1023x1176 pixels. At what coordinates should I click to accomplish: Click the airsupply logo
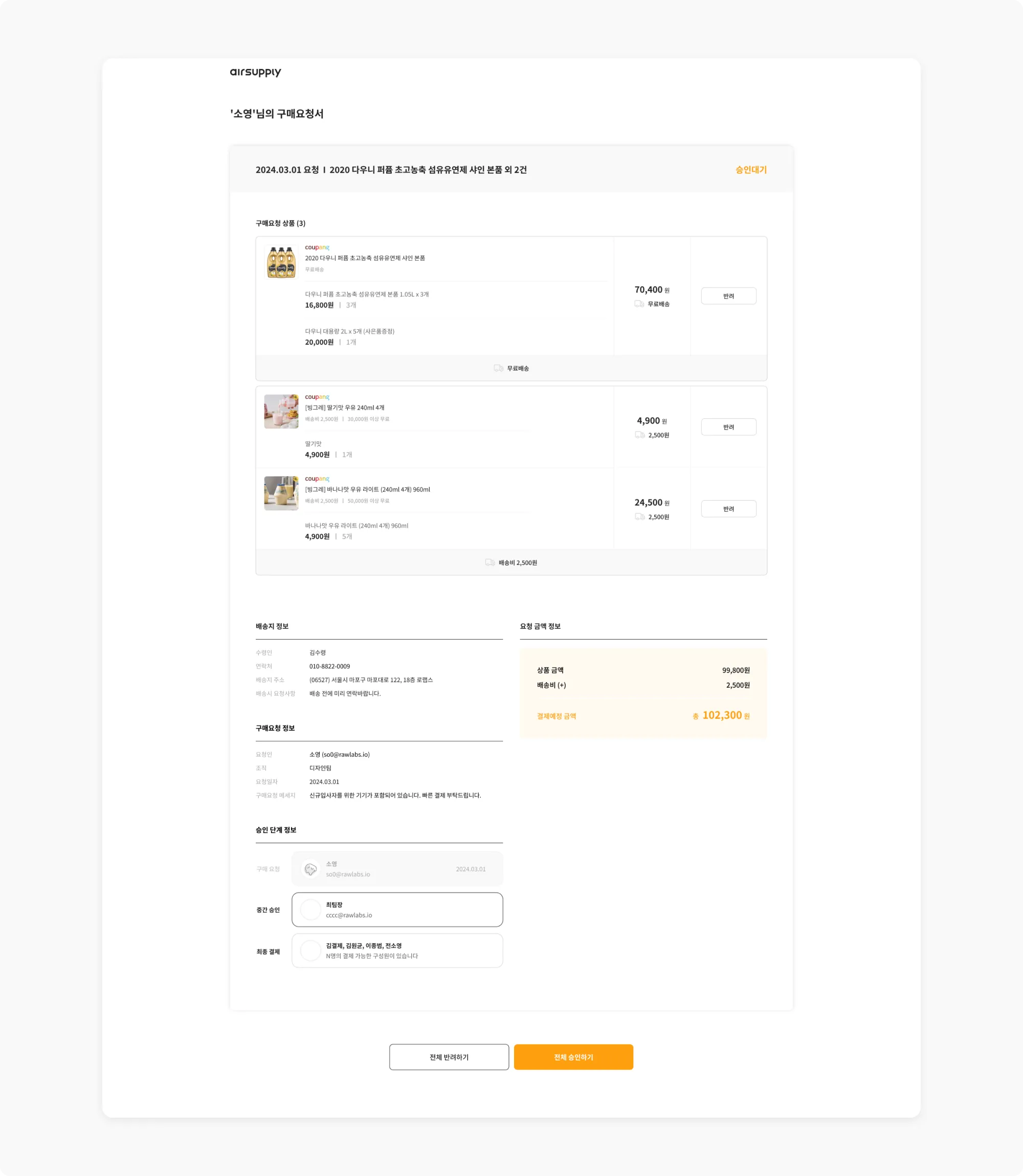point(255,73)
